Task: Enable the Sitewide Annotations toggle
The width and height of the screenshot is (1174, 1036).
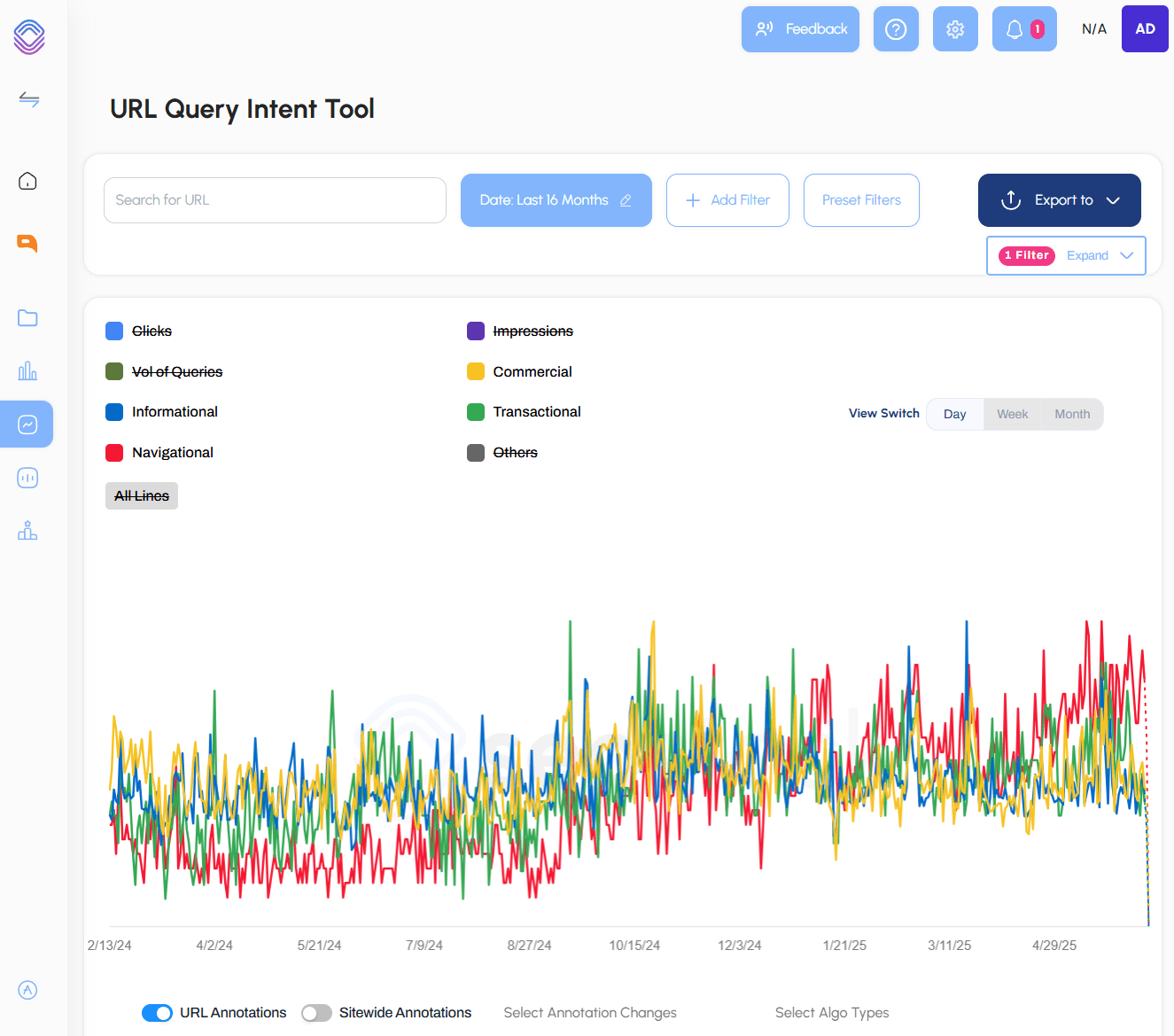Action: pos(316,1012)
